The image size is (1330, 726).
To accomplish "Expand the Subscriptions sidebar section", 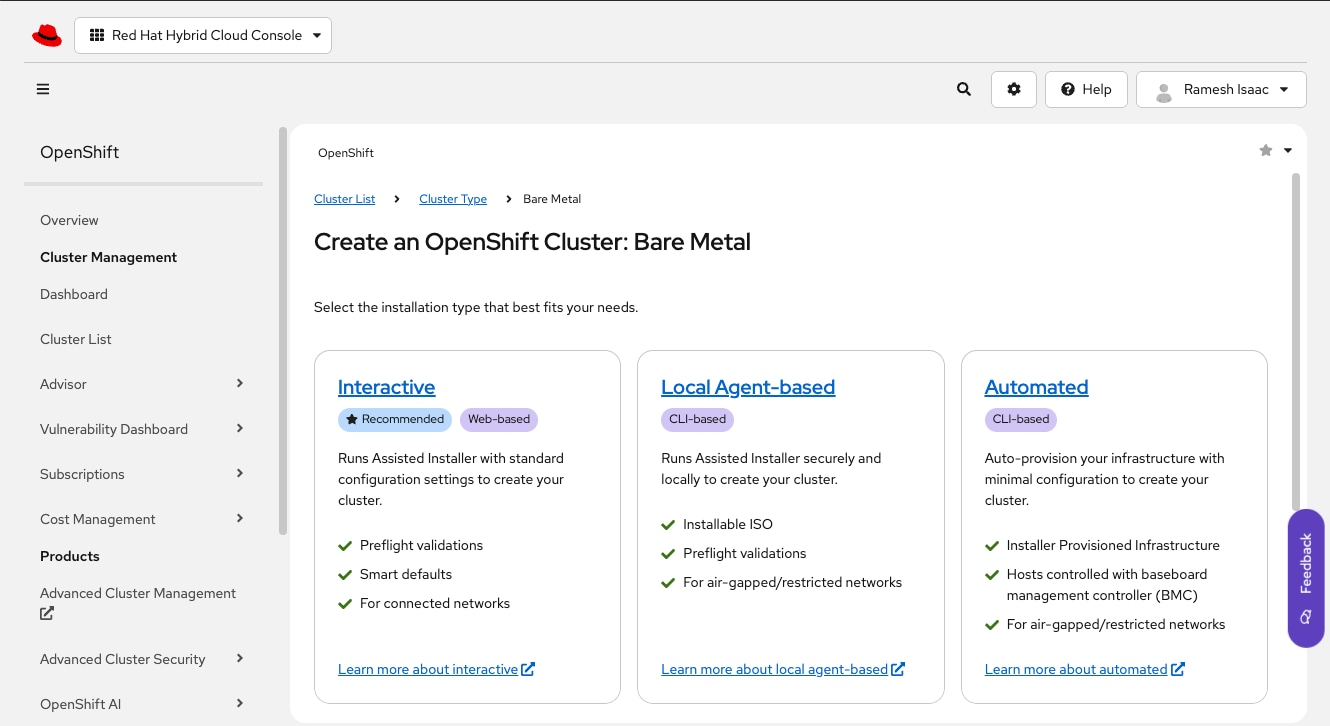I will [x=240, y=474].
